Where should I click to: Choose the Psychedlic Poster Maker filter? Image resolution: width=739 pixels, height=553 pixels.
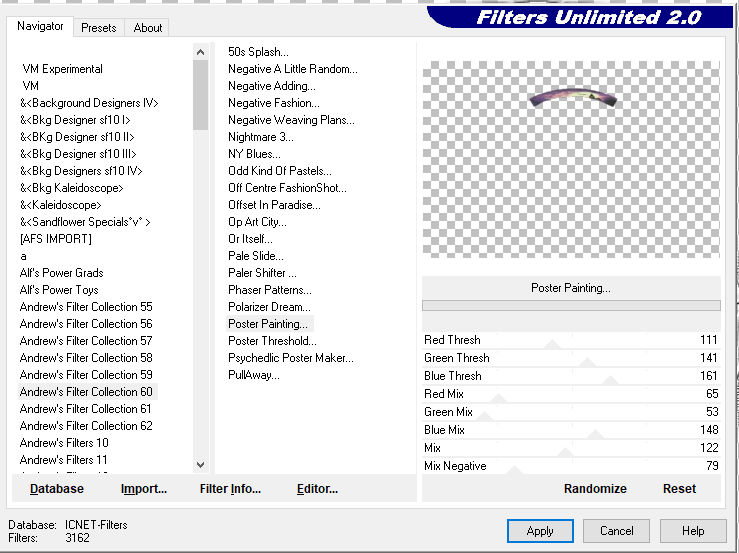290,358
